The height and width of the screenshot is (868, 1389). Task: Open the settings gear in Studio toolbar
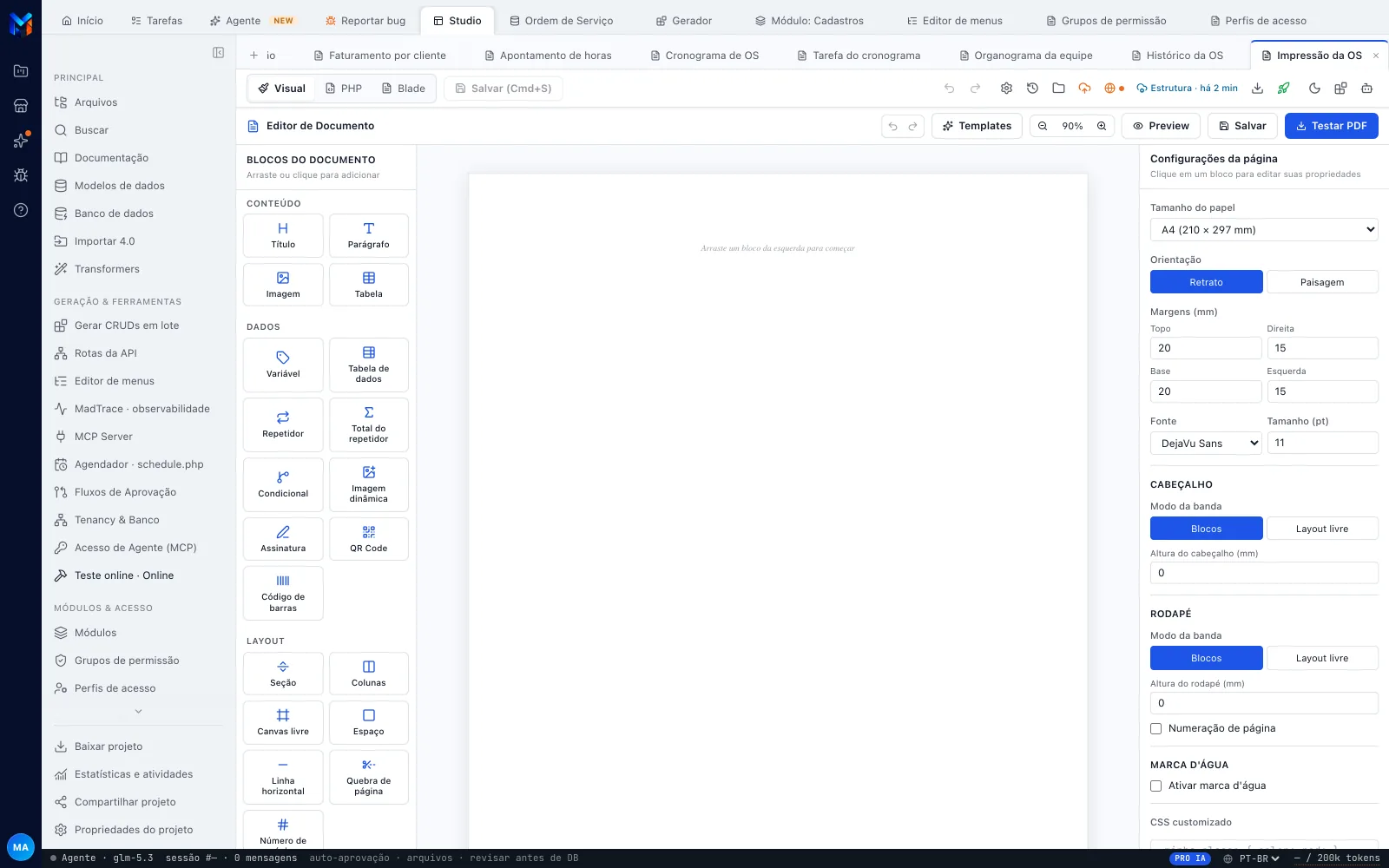pyautogui.click(x=1006, y=89)
